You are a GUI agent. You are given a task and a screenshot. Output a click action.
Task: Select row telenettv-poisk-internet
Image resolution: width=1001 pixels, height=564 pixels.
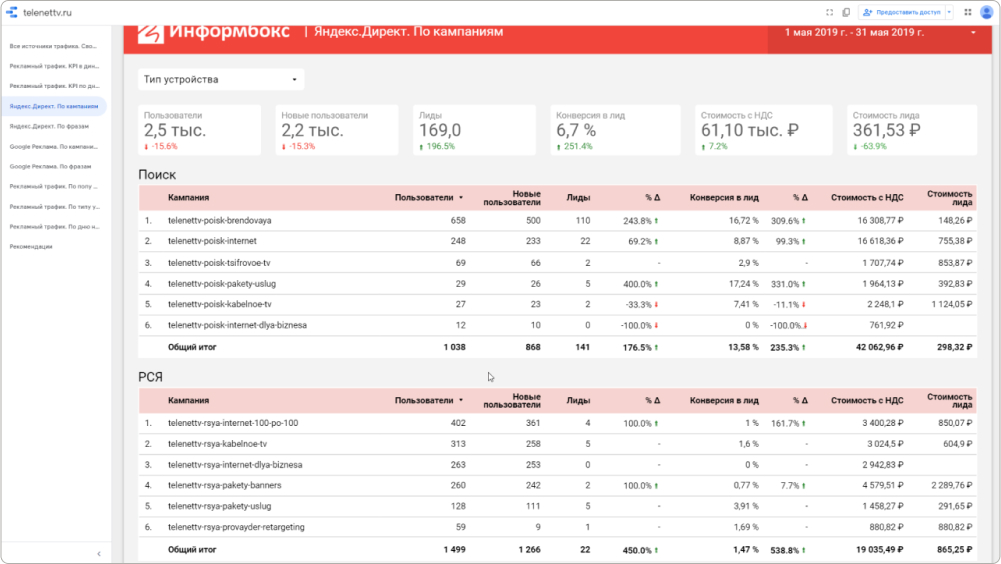[557, 241]
